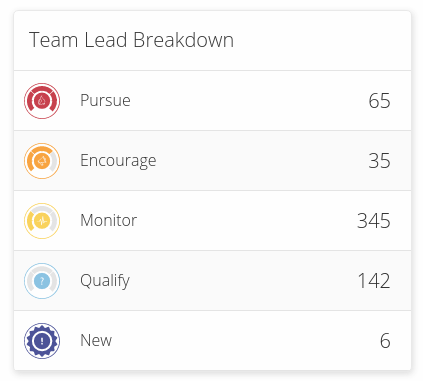Click the Pursue count 65
Viewport: 423px width, 381px height.
(379, 101)
